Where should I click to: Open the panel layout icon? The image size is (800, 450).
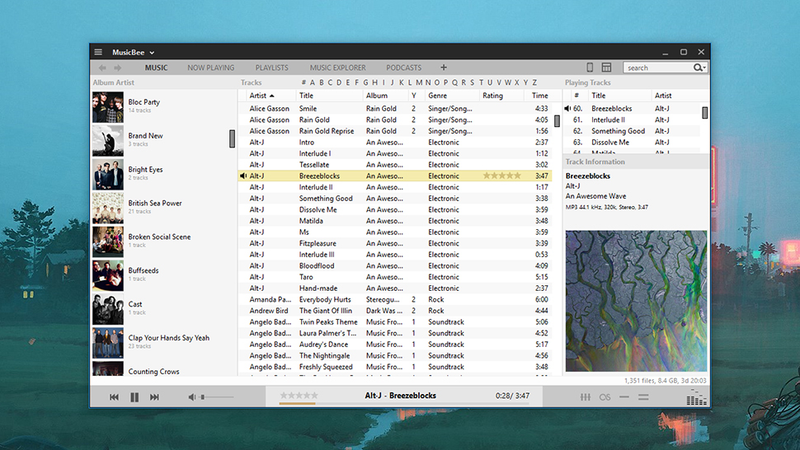tap(606, 67)
